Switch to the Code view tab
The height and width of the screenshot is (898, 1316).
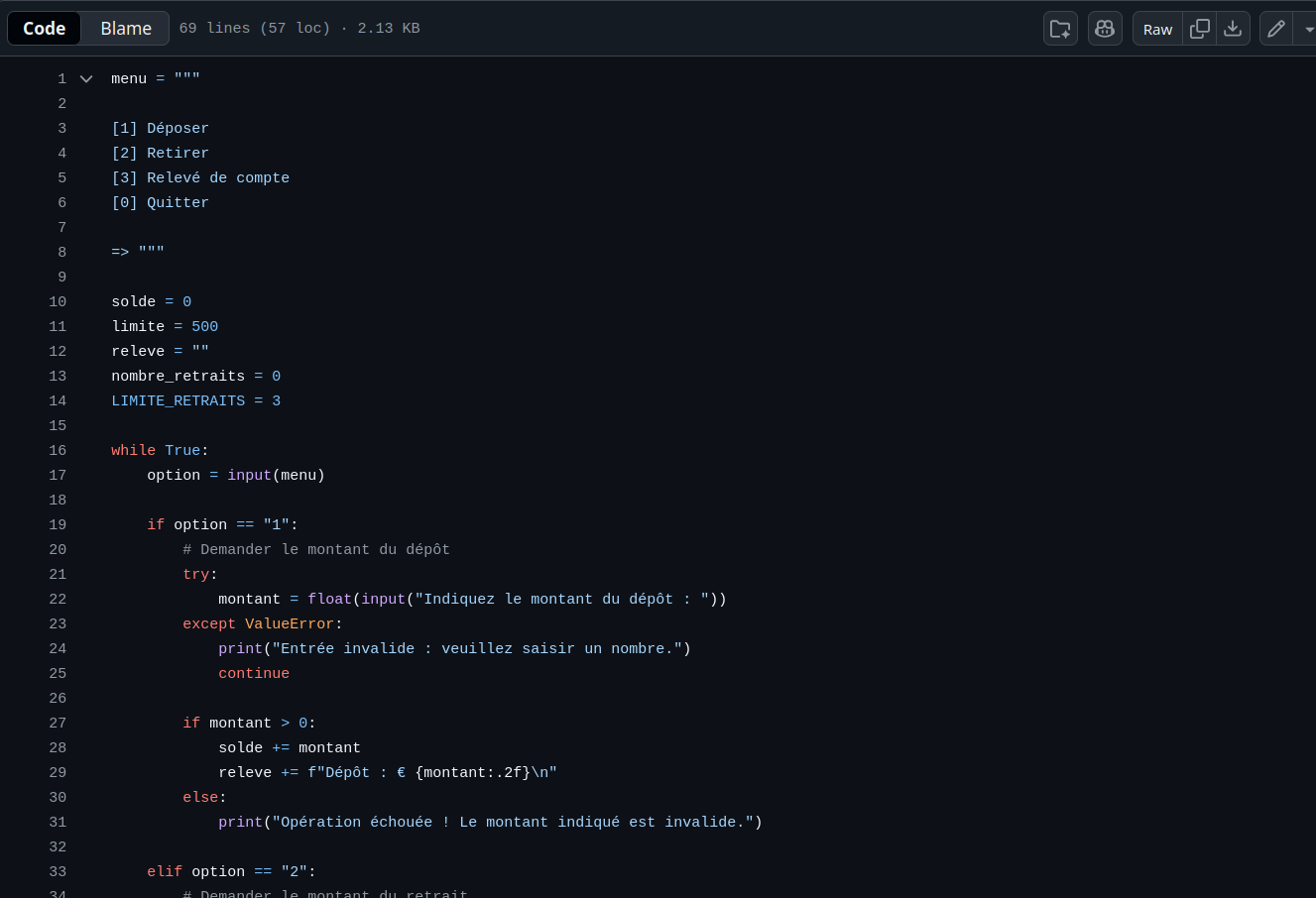[45, 29]
